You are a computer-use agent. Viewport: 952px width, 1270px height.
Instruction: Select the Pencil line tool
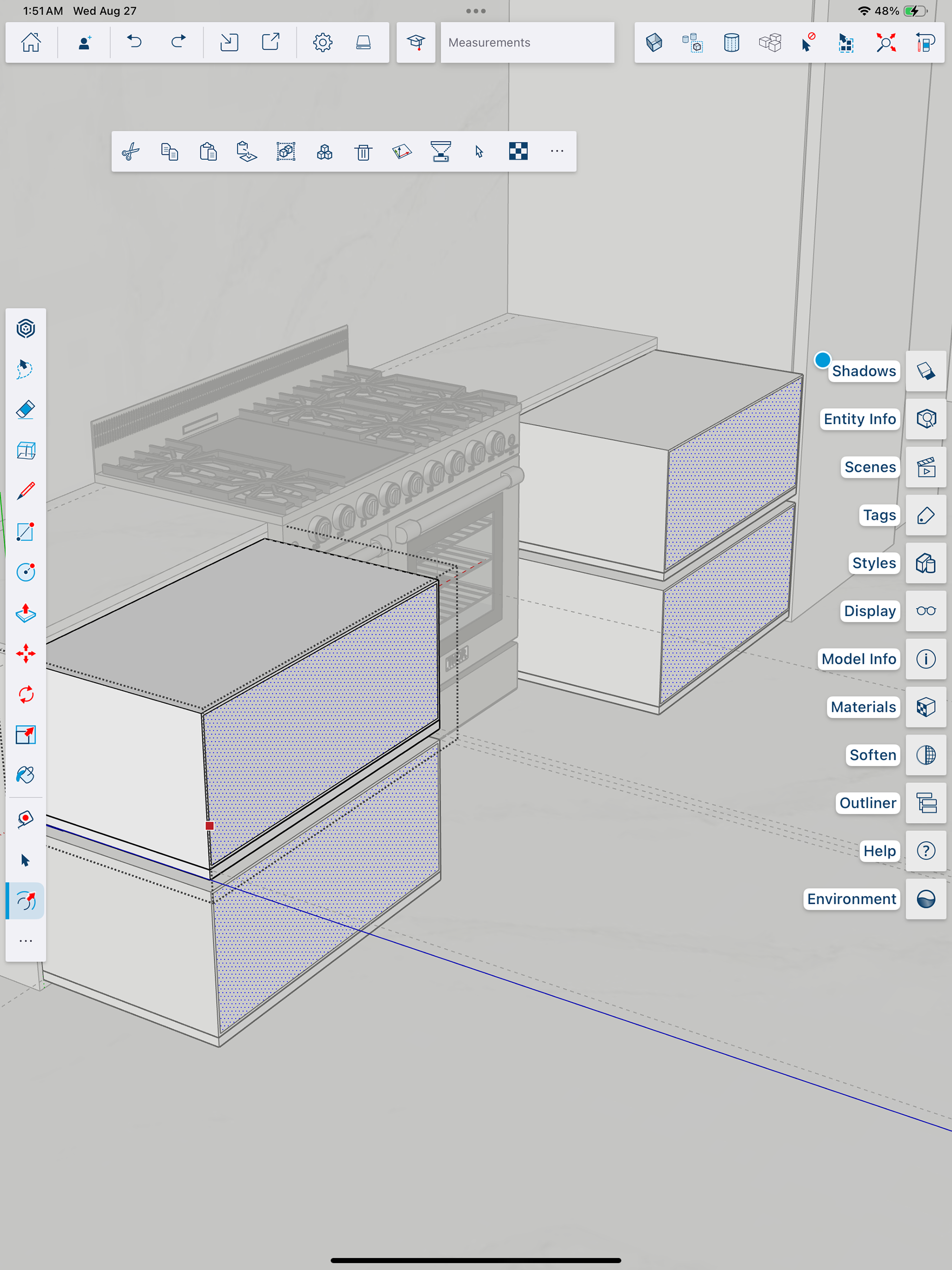coord(25,491)
